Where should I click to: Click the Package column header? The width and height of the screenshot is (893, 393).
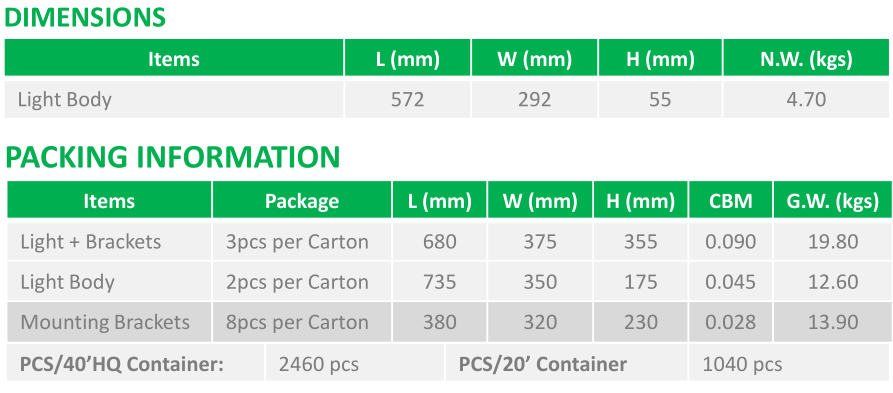pyautogui.click(x=302, y=200)
